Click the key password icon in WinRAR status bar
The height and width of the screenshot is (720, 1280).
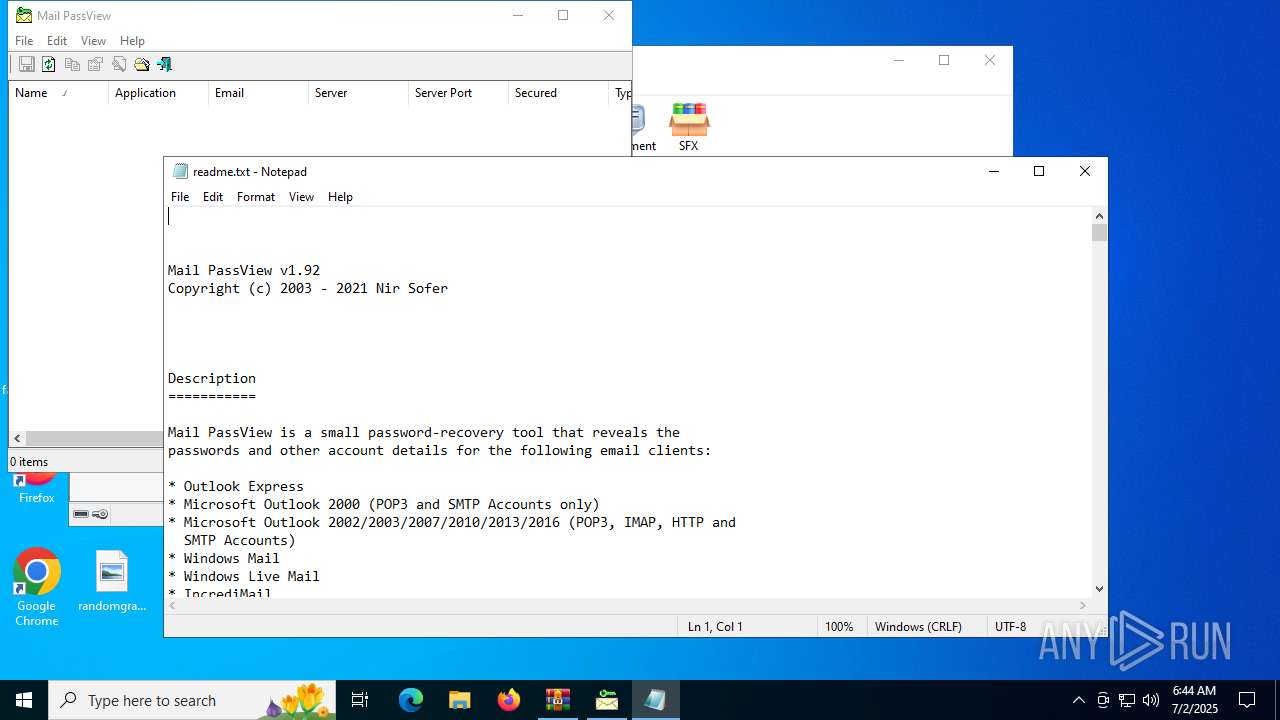(100, 514)
